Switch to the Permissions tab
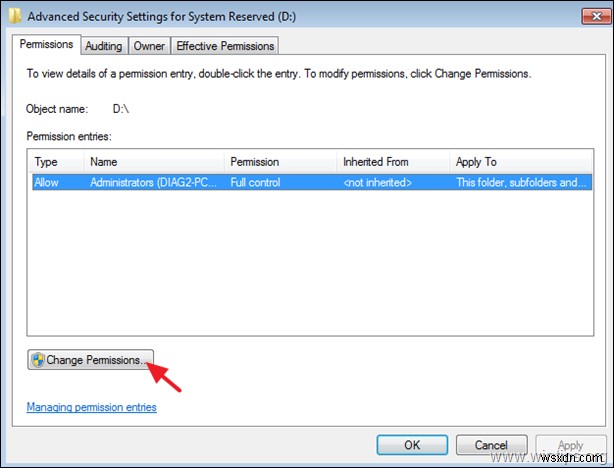Screen dimensions: 614x468 48,45
